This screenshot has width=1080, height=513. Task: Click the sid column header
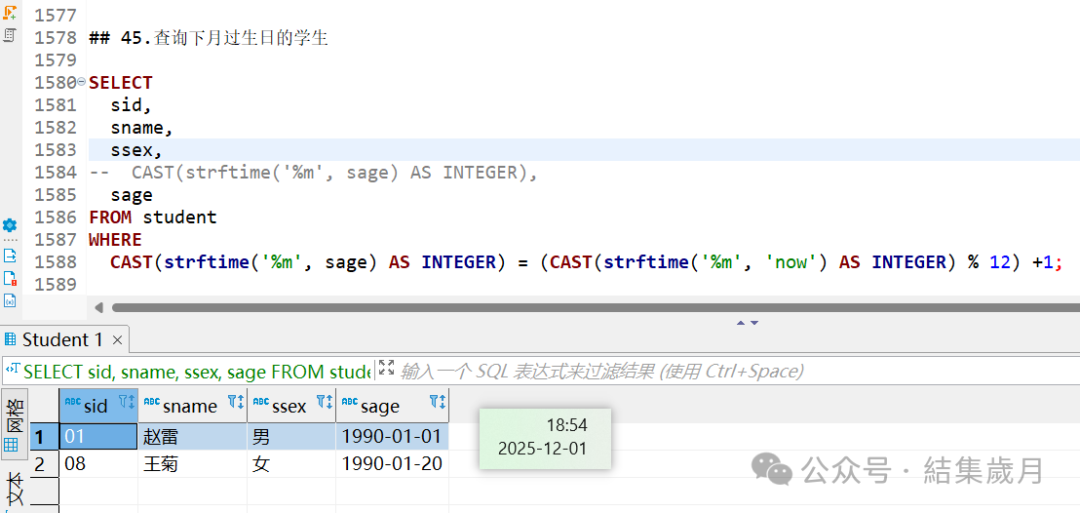98,406
